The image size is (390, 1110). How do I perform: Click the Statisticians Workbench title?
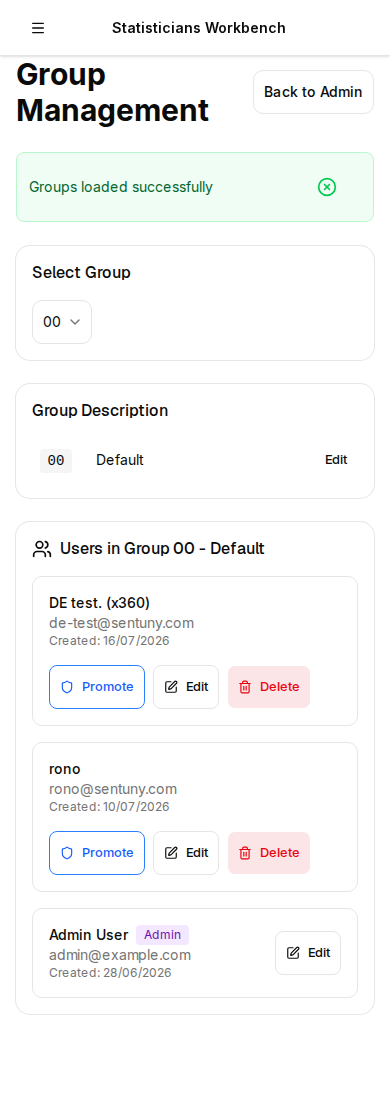coord(199,28)
